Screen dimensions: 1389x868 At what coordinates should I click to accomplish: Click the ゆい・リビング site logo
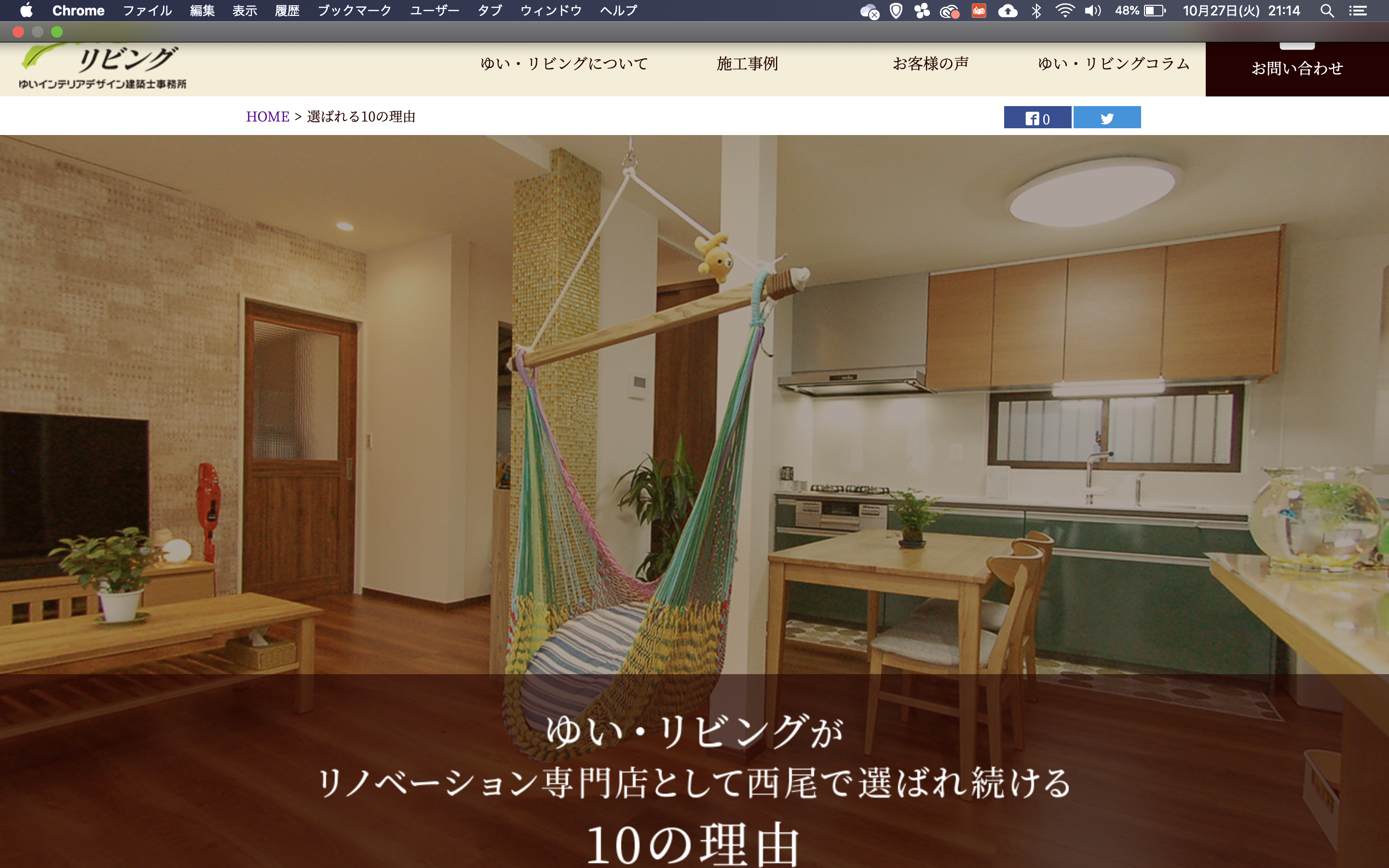click(x=102, y=67)
